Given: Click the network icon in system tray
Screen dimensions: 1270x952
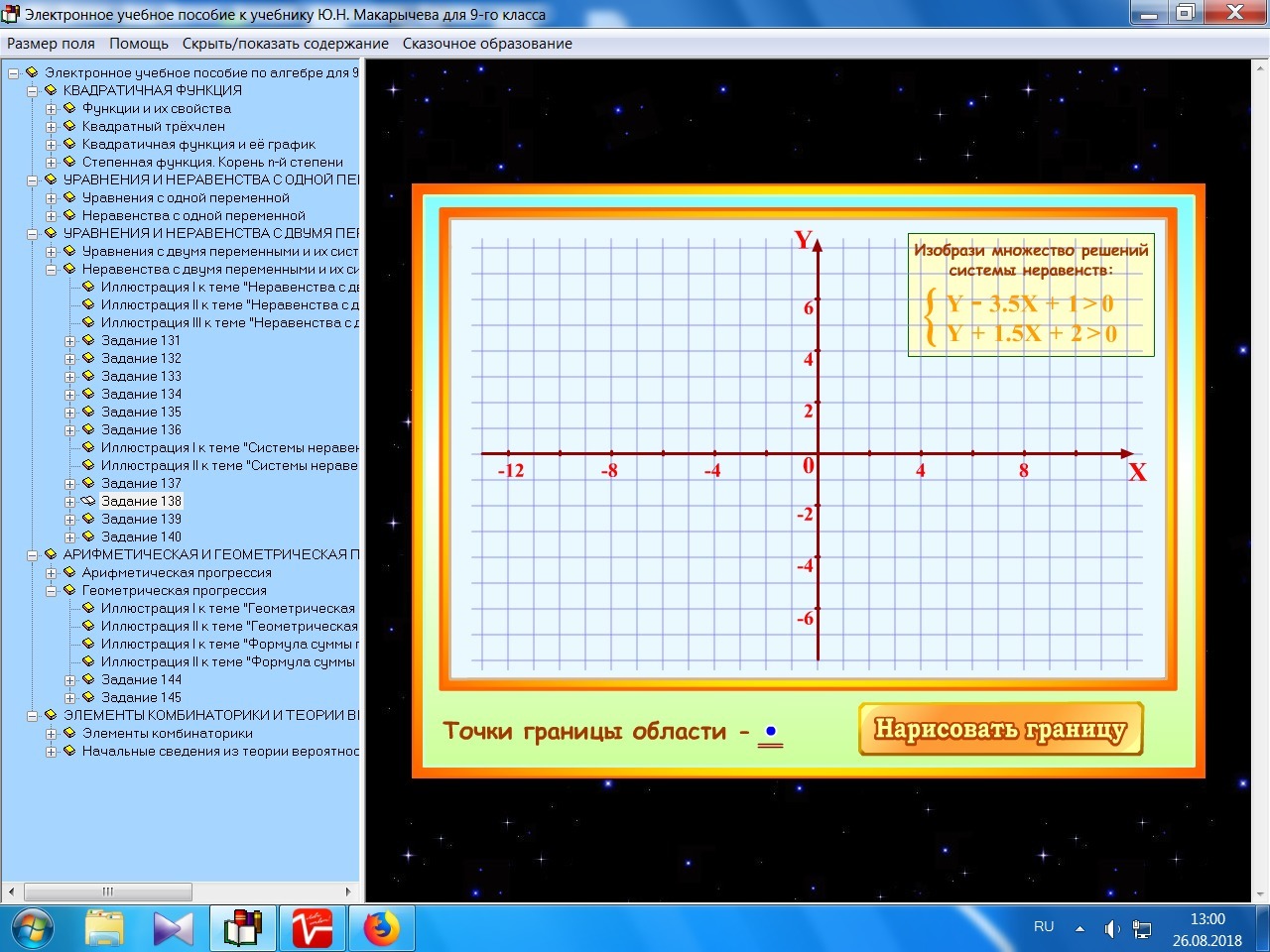Looking at the screenshot, I should pyautogui.click(x=1142, y=929).
